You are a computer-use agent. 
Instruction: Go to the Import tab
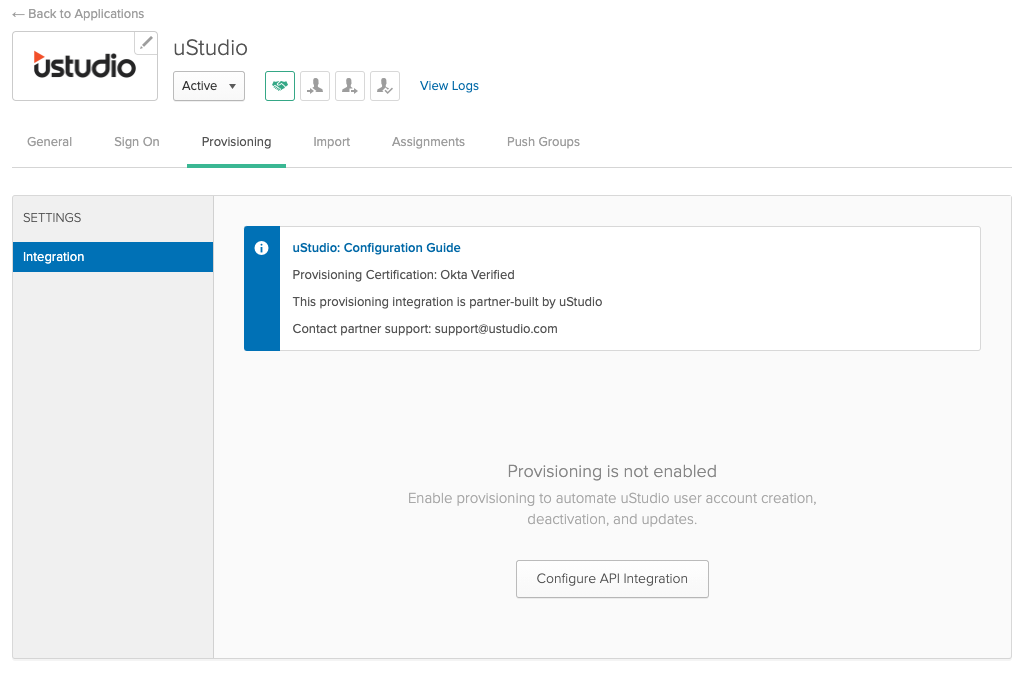(x=332, y=142)
